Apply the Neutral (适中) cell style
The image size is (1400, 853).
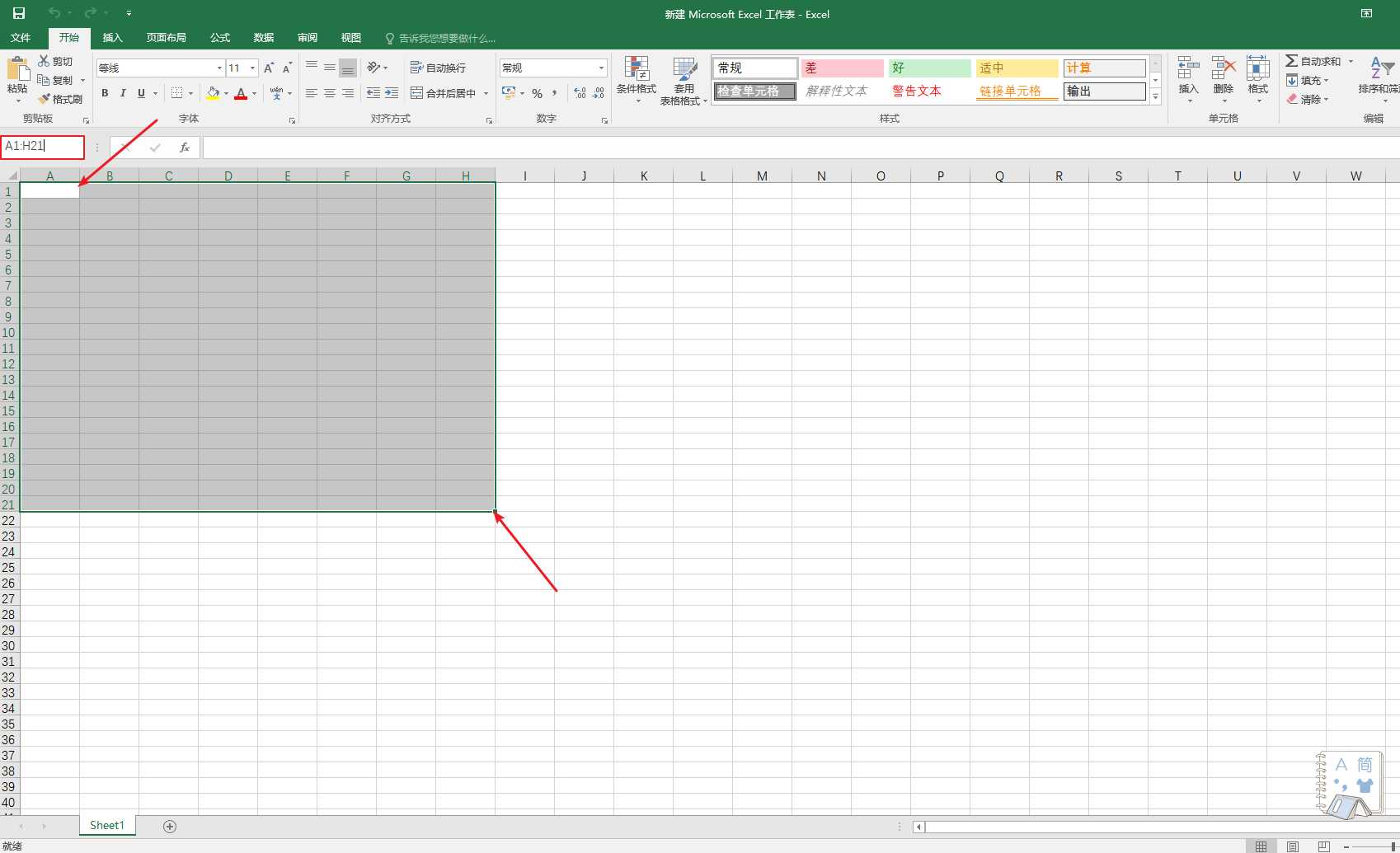pos(1017,68)
